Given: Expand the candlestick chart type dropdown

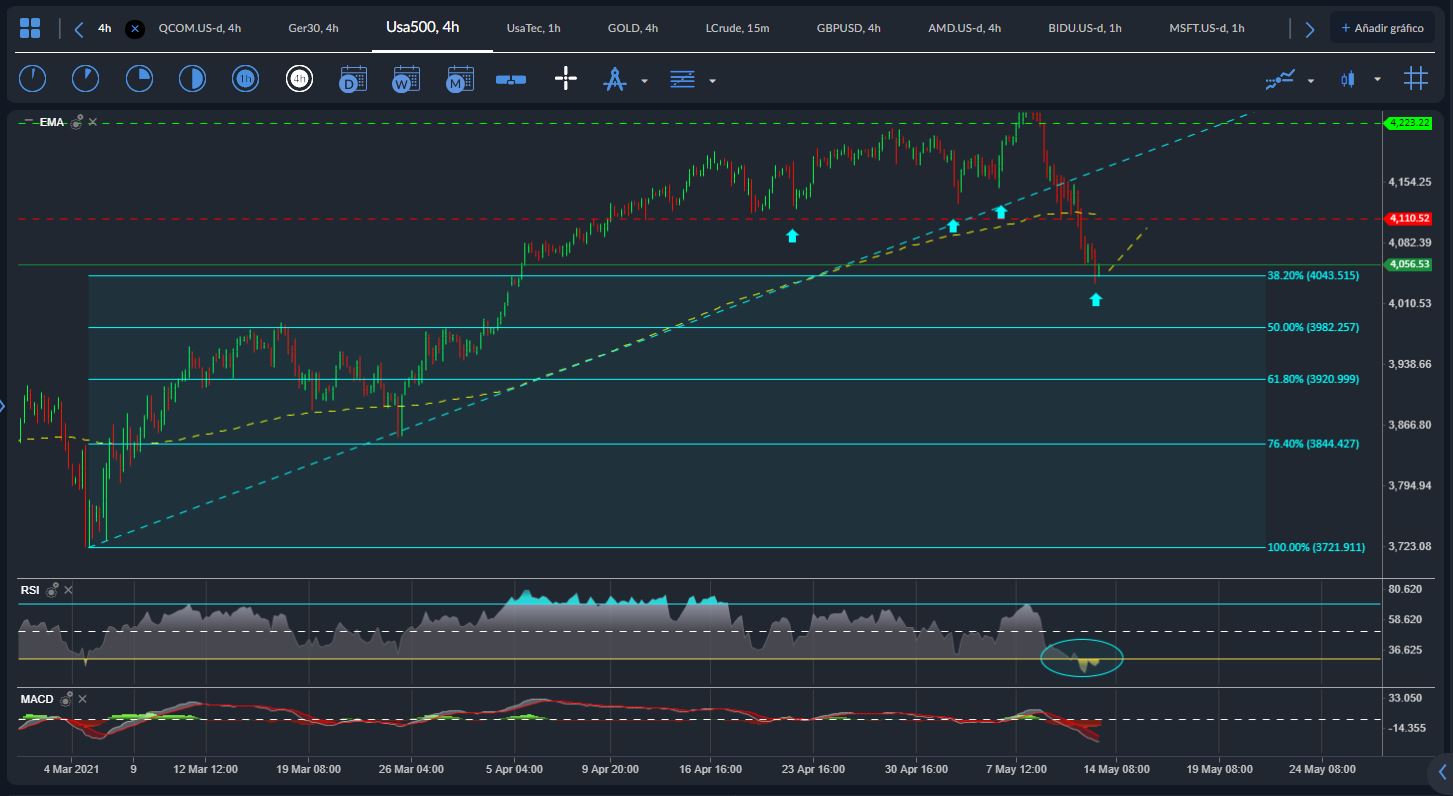Looking at the screenshot, I should point(1377,79).
